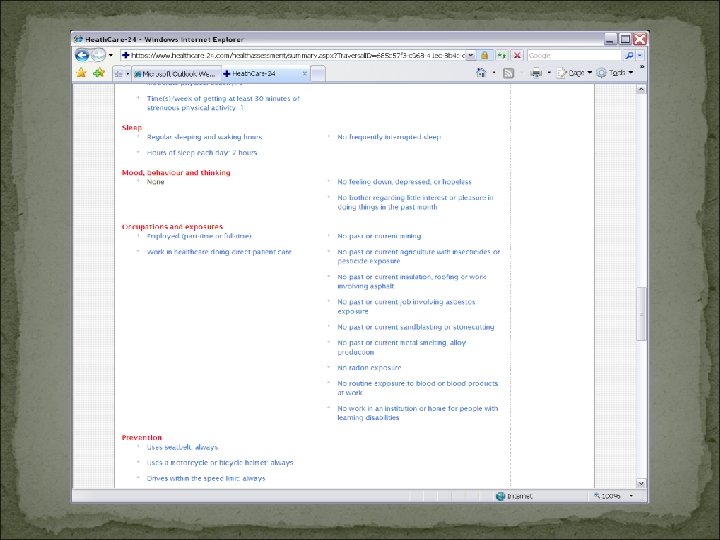Open the Page menu

point(574,73)
